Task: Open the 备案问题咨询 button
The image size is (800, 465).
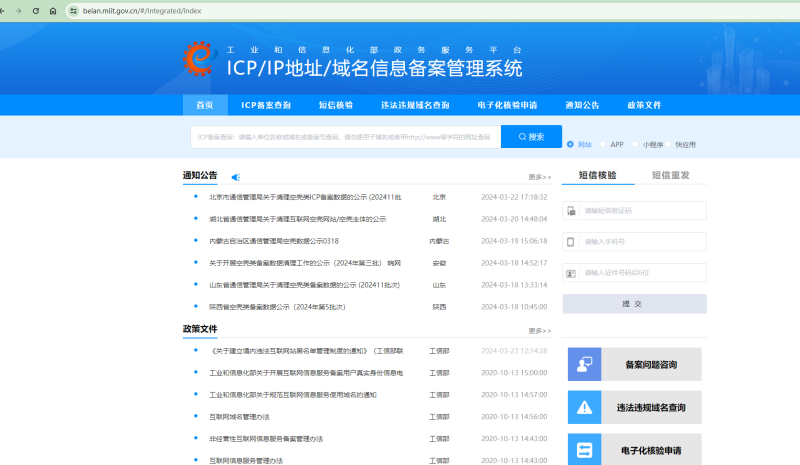Action: [x=635, y=364]
